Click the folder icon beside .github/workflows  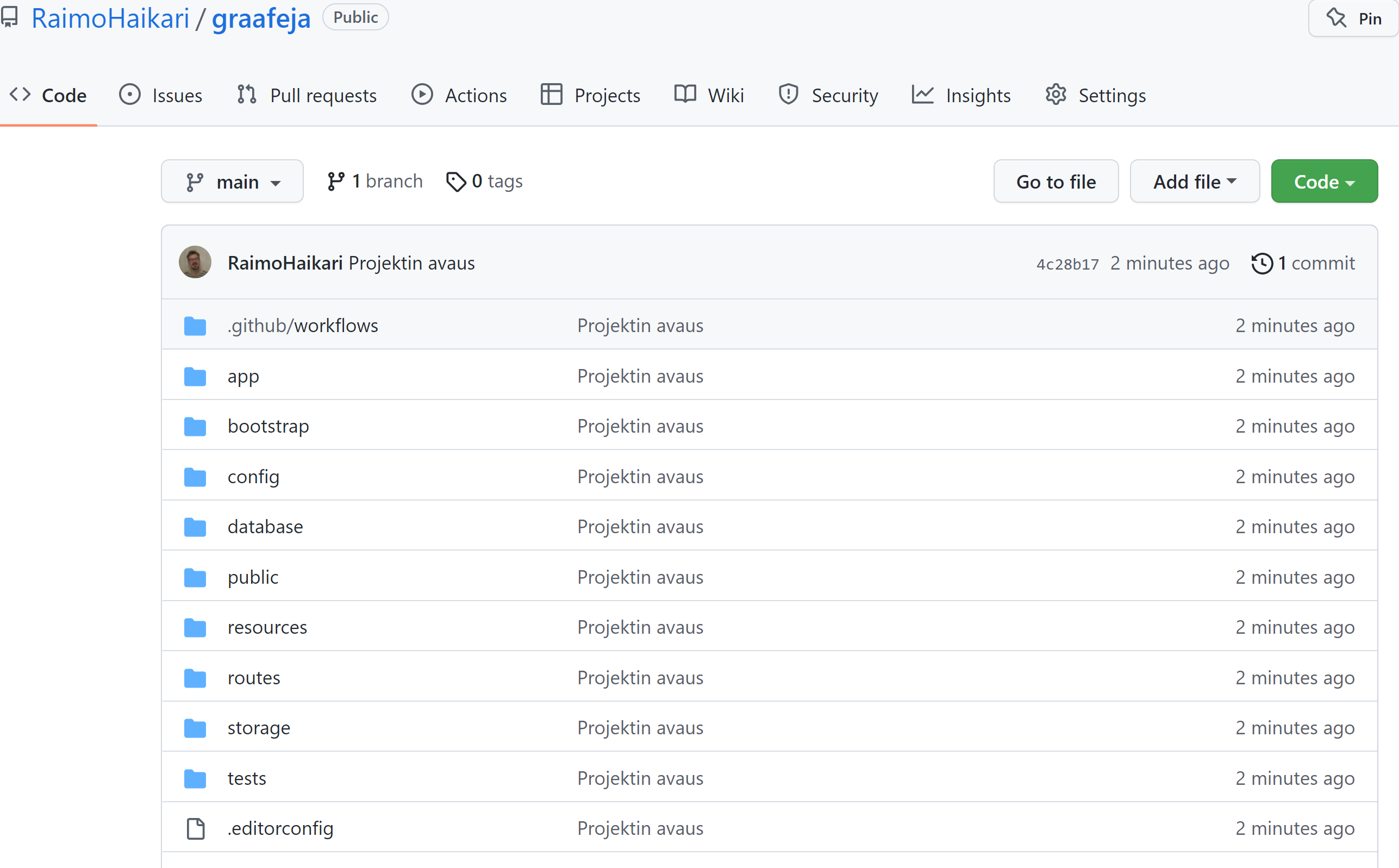(x=195, y=326)
